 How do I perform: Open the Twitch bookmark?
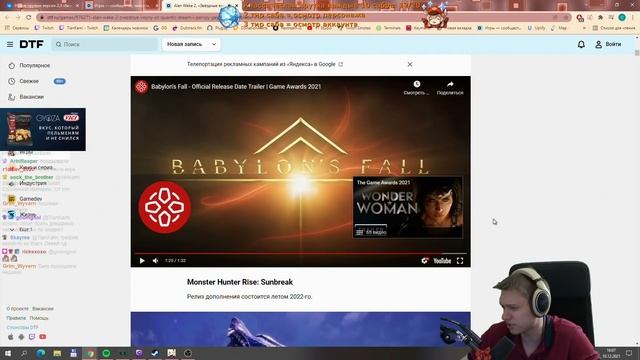coord(44,28)
